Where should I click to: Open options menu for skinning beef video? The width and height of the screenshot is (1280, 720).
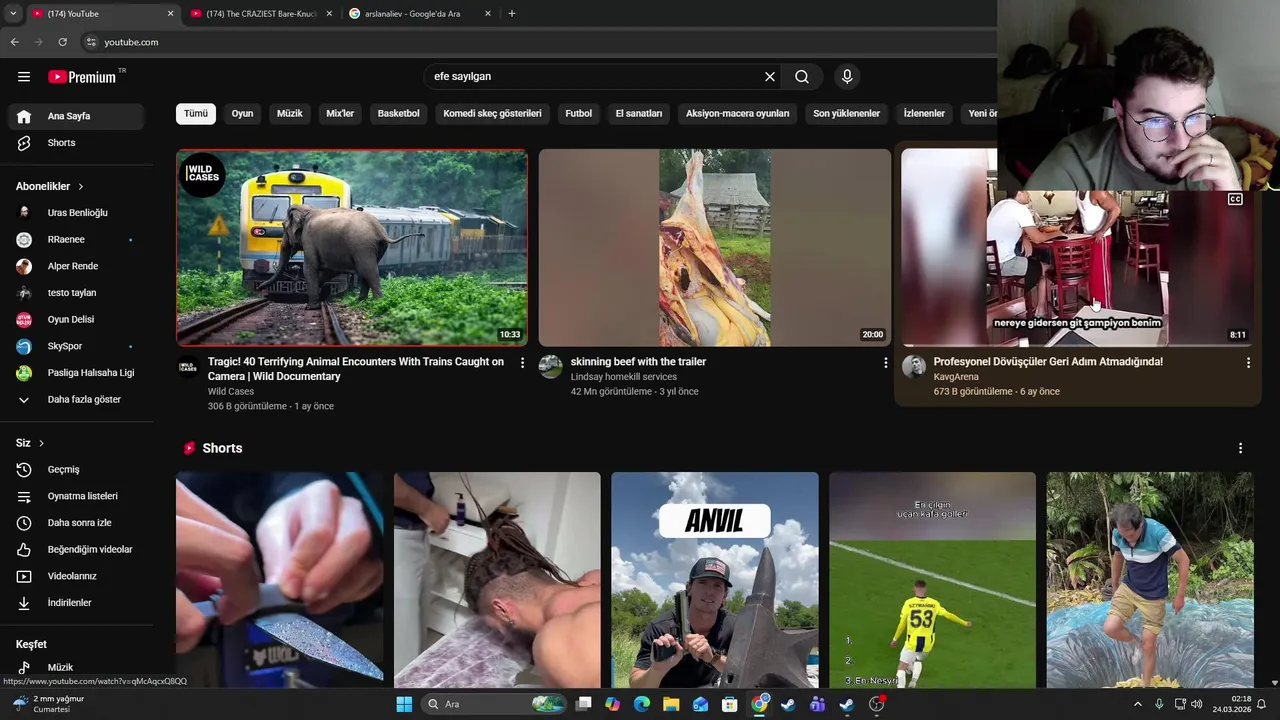coord(885,363)
